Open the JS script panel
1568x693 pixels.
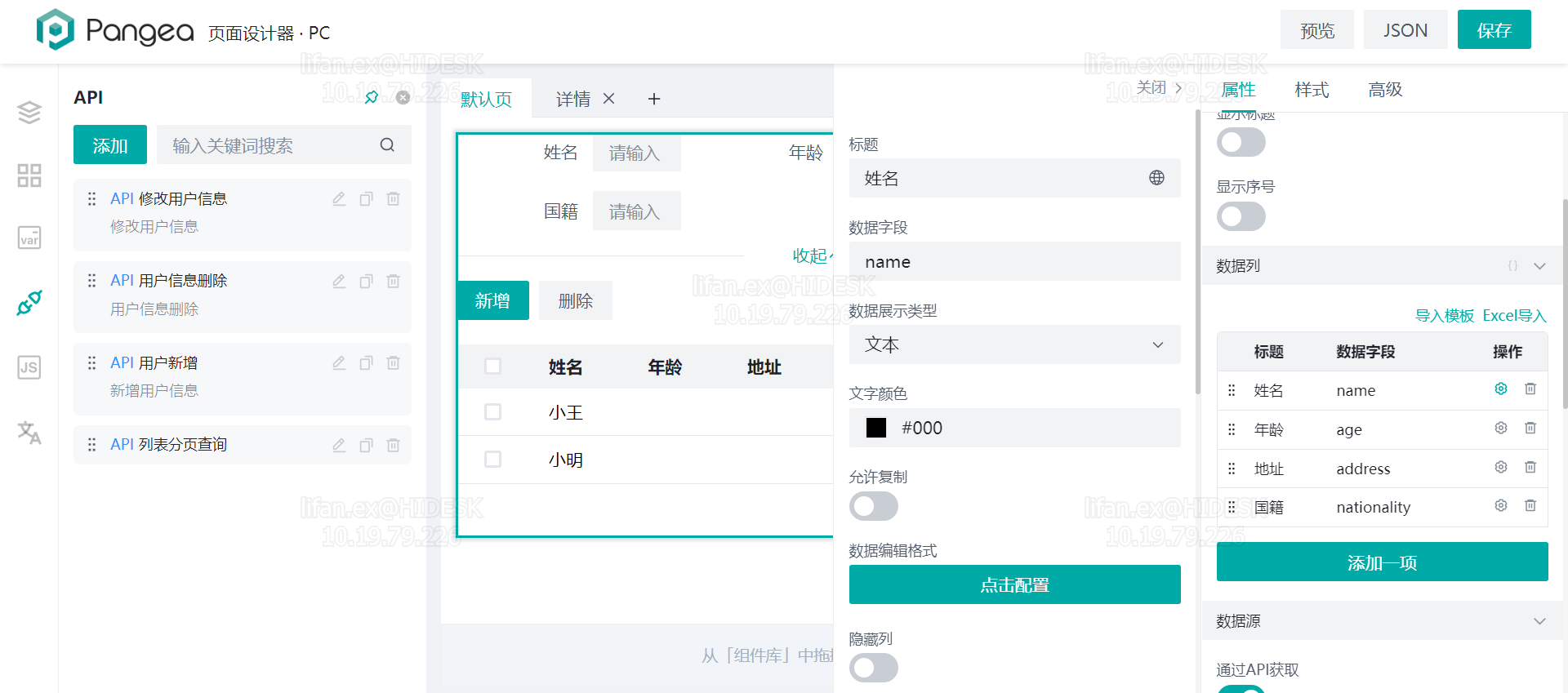pos(29,367)
